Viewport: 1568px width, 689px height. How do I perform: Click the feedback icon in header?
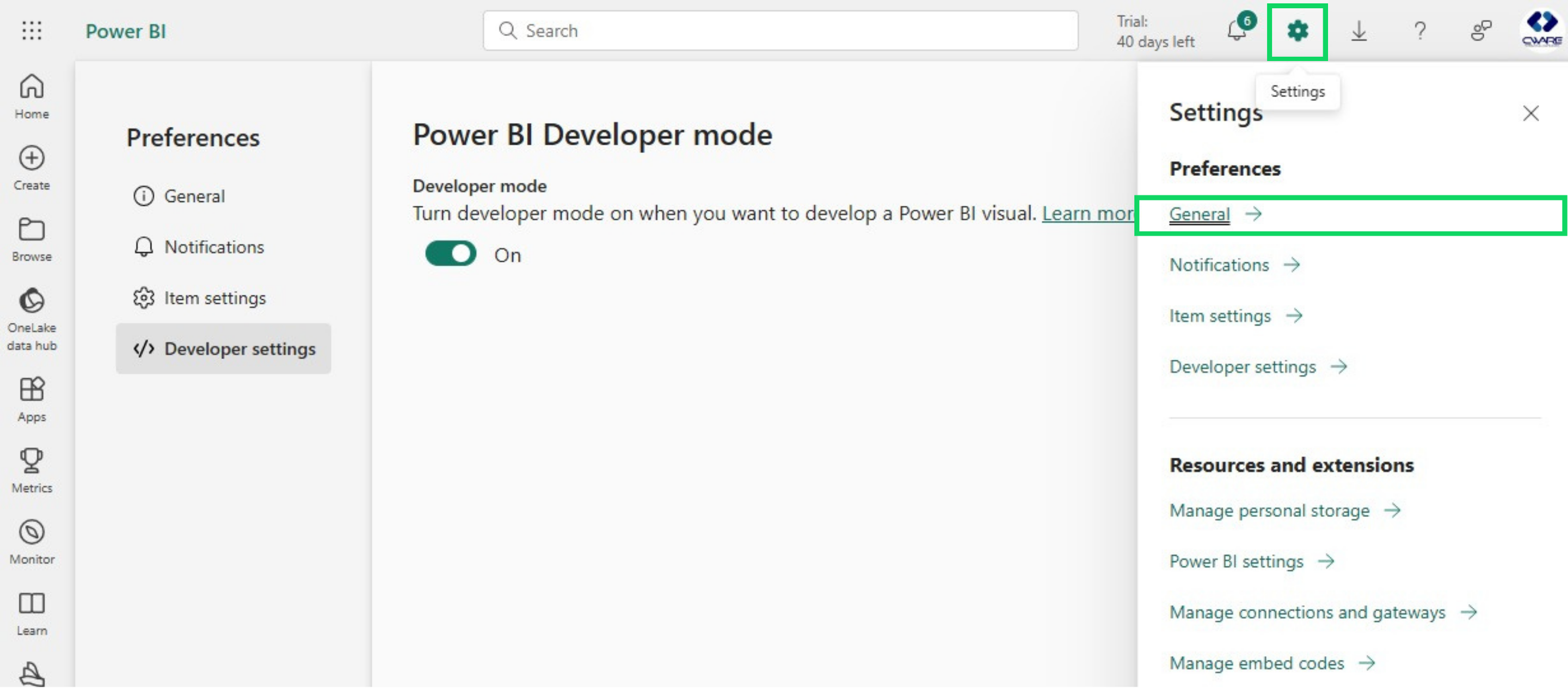pyautogui.click(x=1481, y=30)
